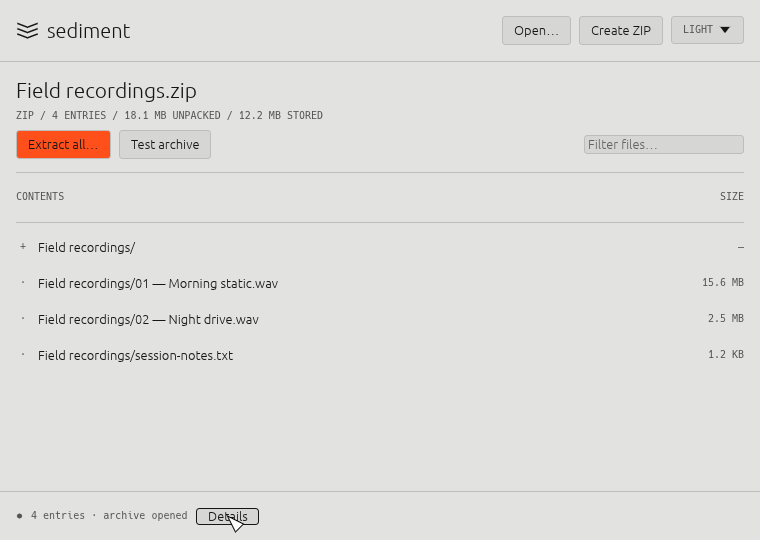This screenshot has width=760, height=540.
Task: Click the status dot indicator icon
Action: pos(19,516)
